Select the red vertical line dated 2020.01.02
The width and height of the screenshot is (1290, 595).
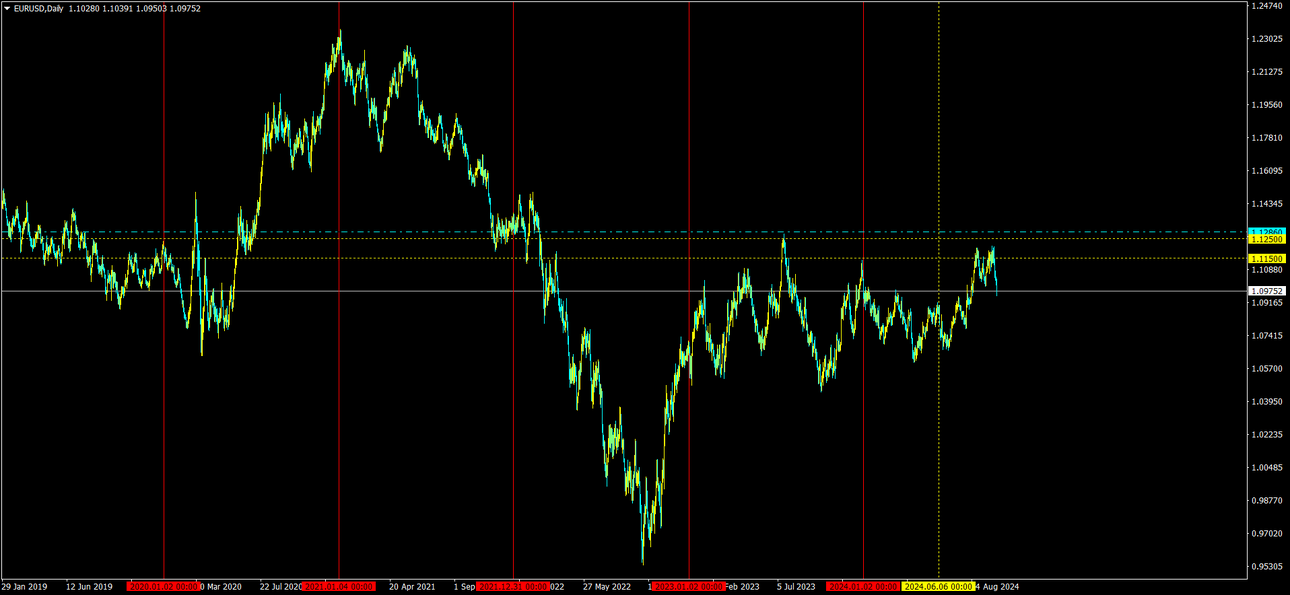click(164, 290)
